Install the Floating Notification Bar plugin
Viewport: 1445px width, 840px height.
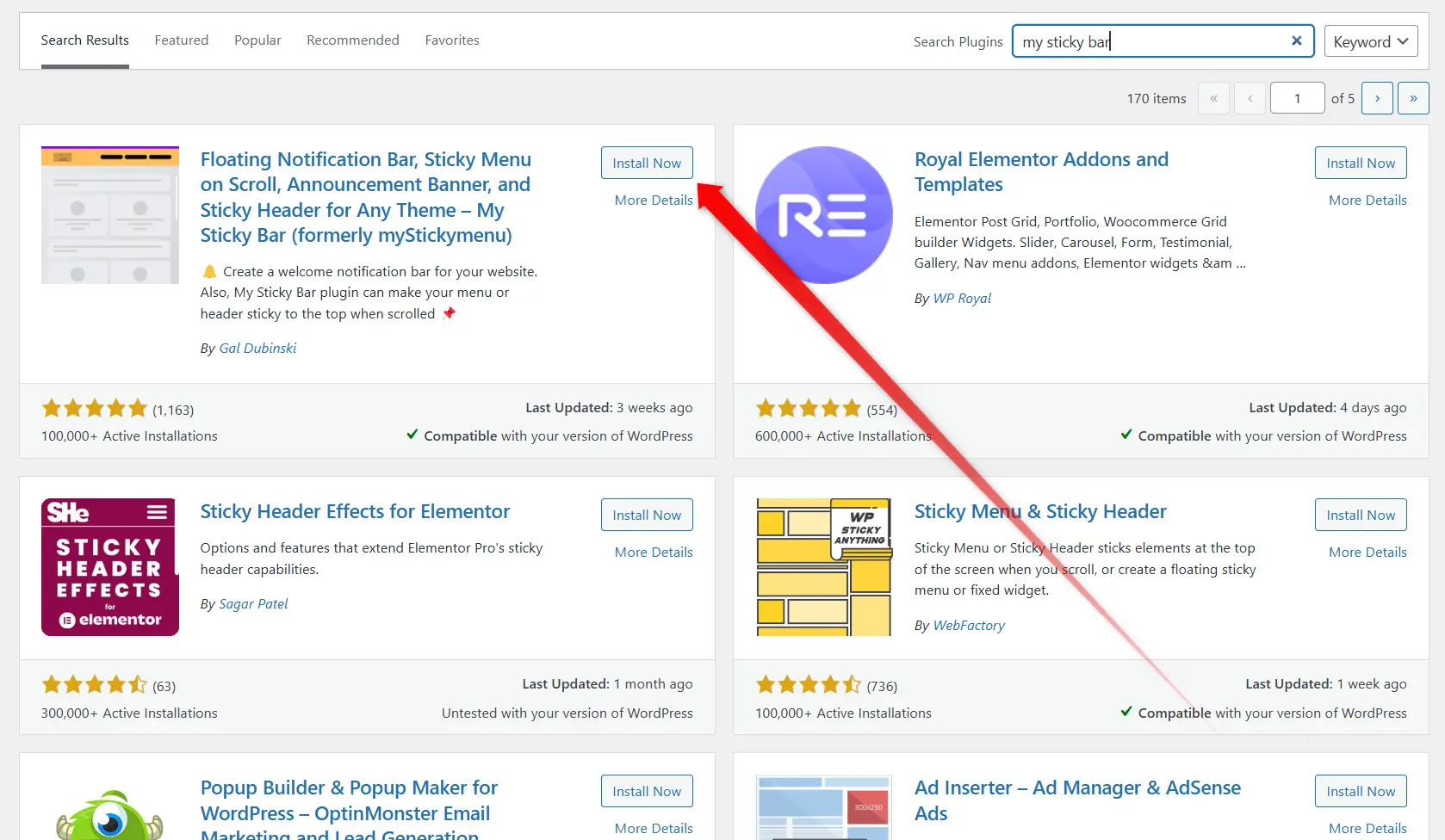647,163
